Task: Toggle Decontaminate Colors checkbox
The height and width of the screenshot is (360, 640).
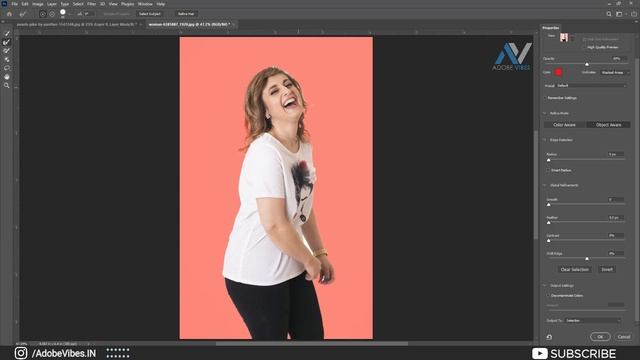Action: [548, 296]
